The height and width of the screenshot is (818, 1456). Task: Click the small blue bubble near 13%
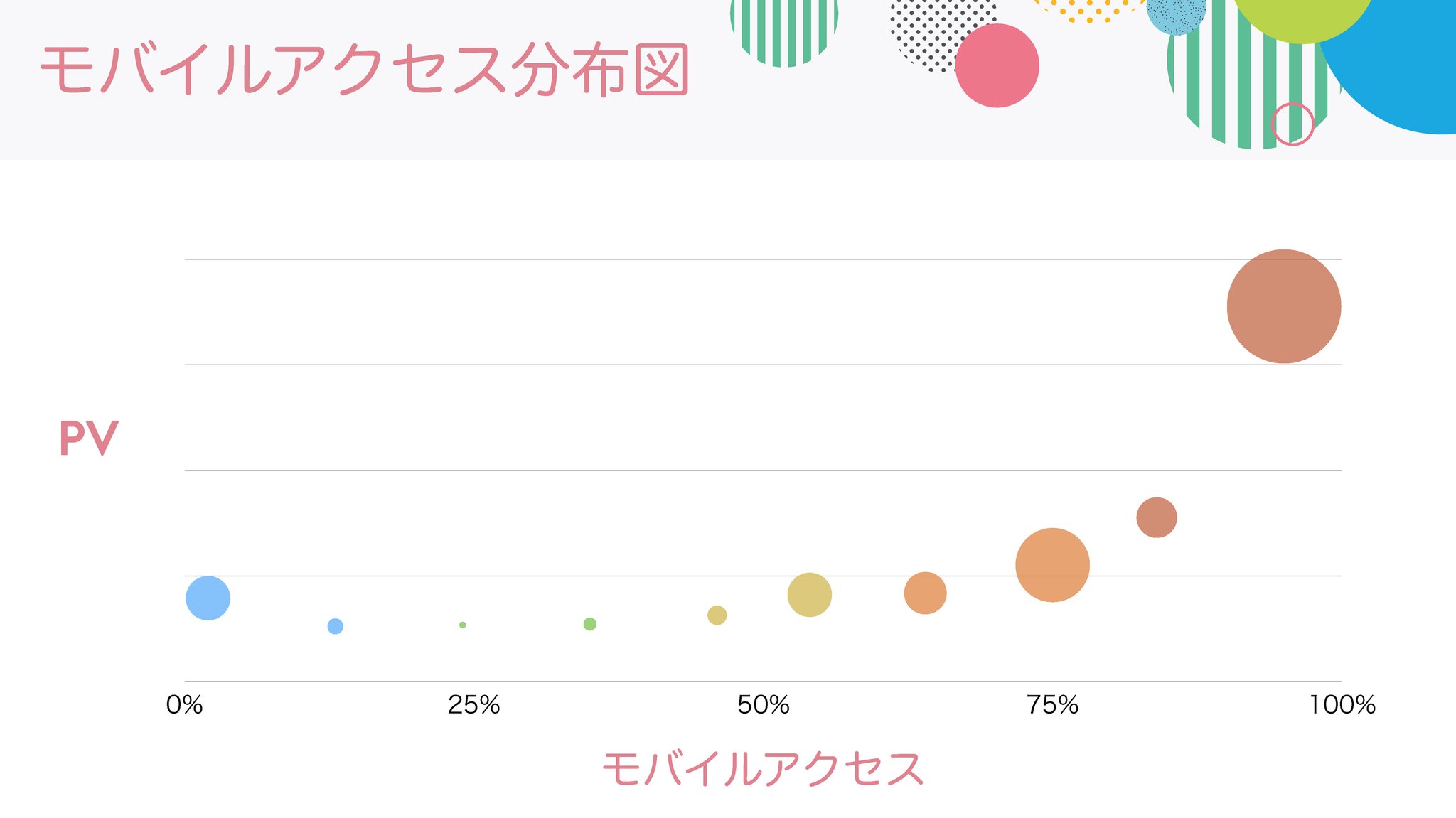pos(335,626)
